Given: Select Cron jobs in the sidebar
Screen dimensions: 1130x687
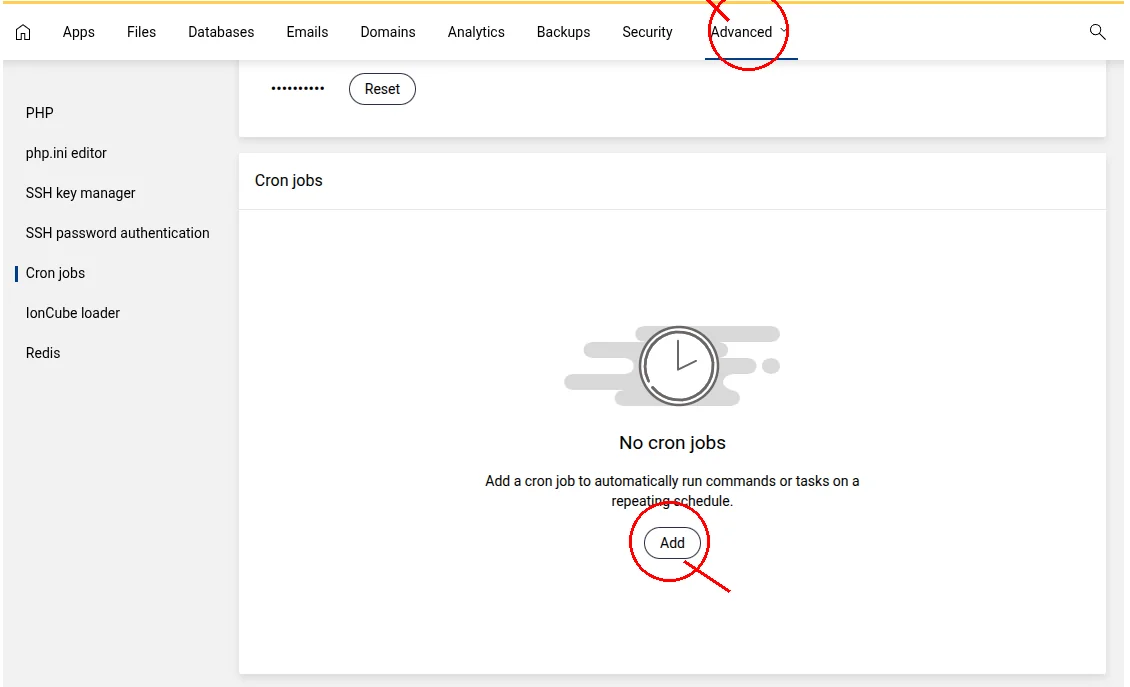Looking at the screenshot, I should click(x=55, y=273).
